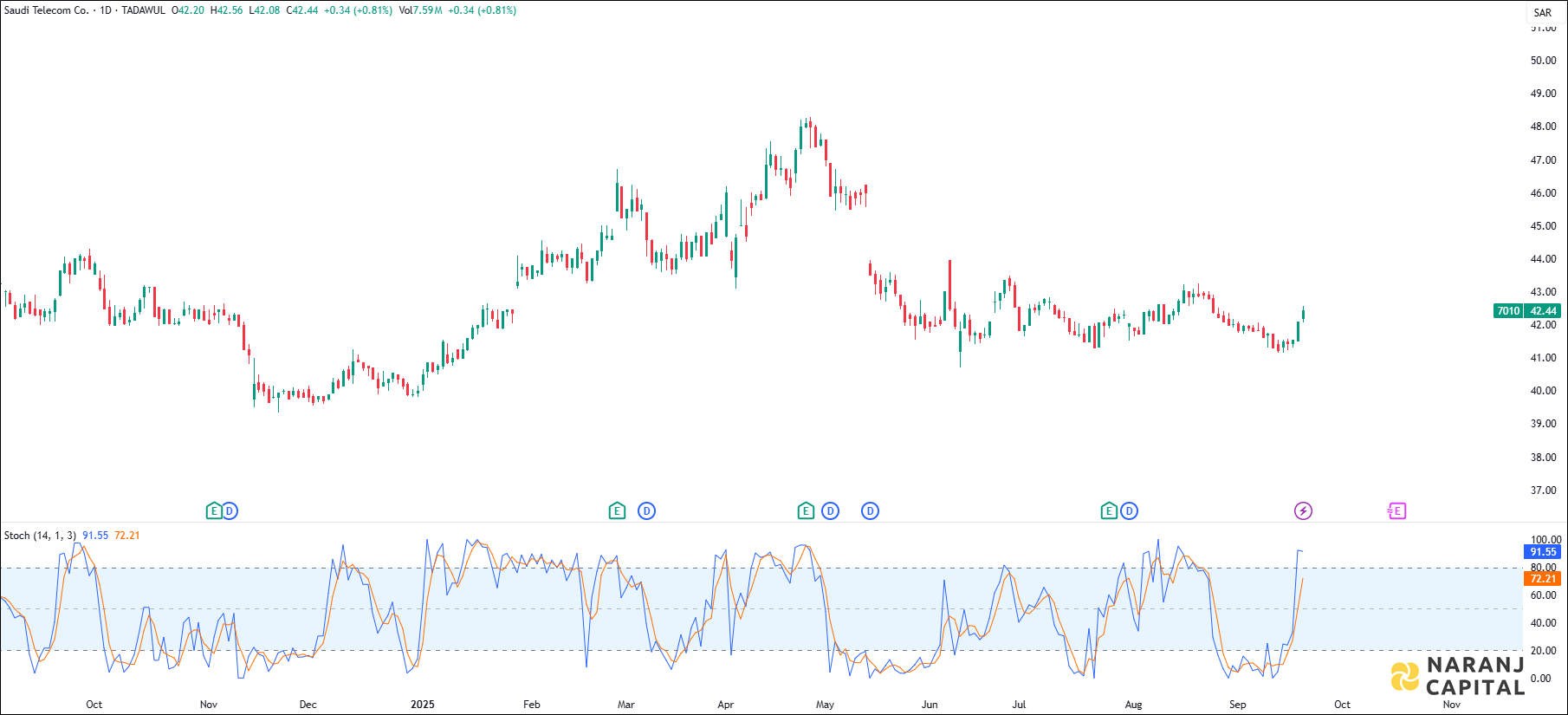
Task: Click the Jul label on time axis
Action: (x=1020, y=705)
